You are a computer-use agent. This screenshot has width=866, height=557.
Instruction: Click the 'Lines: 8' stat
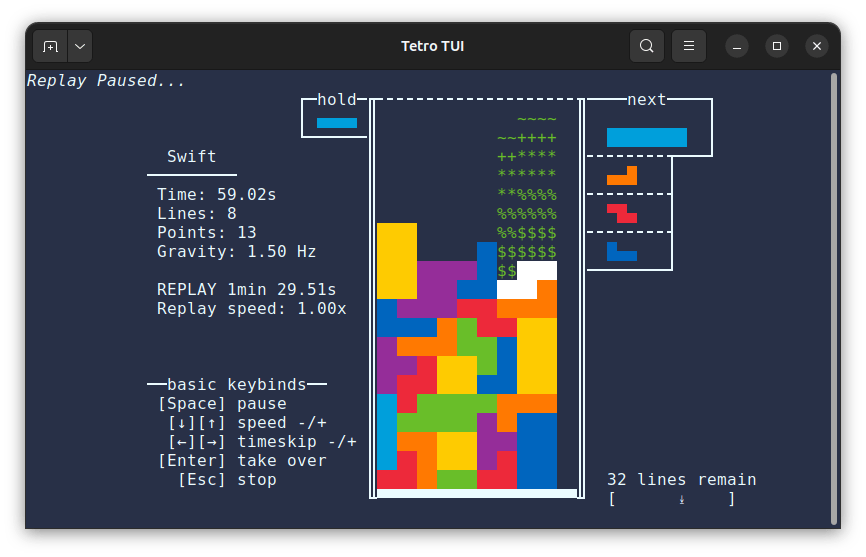(x=197, y=213)
